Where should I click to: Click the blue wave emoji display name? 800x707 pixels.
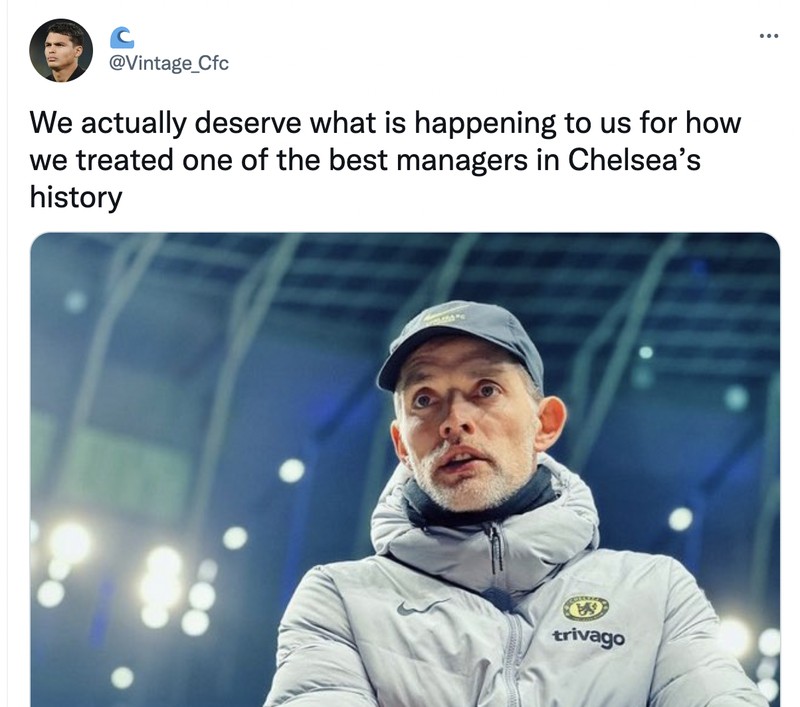(123, 35)
